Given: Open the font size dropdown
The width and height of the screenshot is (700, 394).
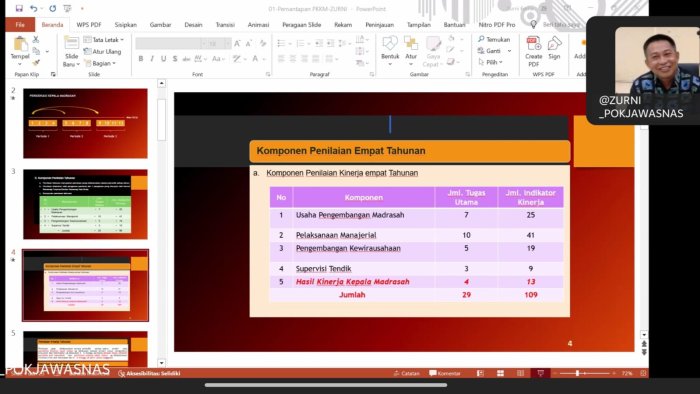Looking at the screenshot, I should coord(228,43).
